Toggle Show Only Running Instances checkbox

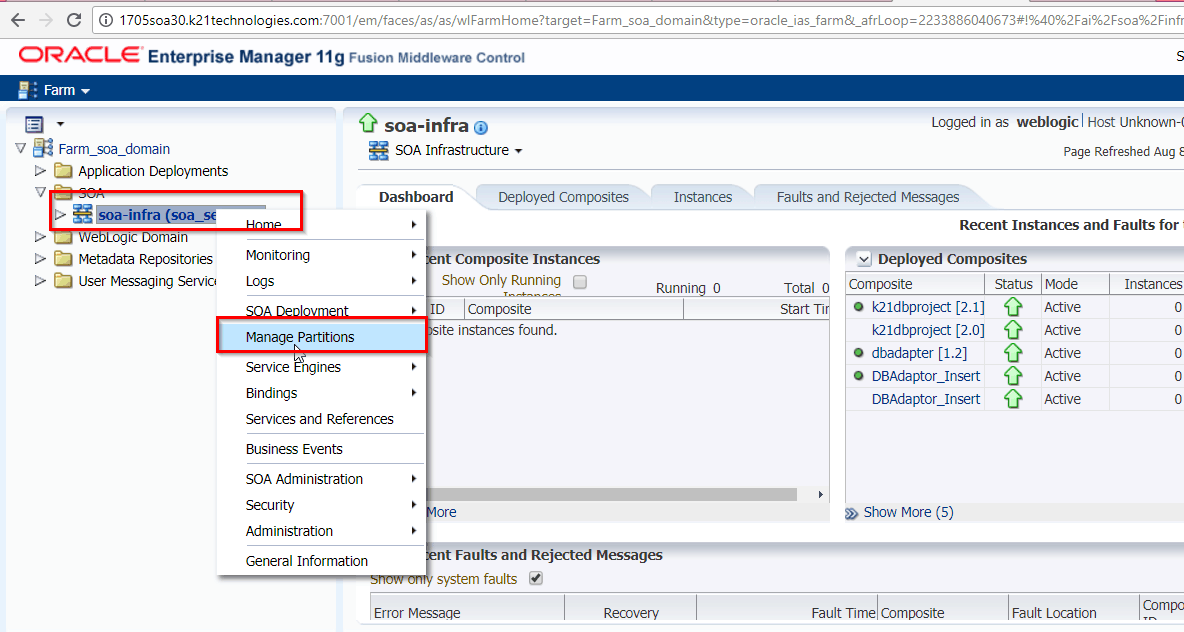pos(580,282)
